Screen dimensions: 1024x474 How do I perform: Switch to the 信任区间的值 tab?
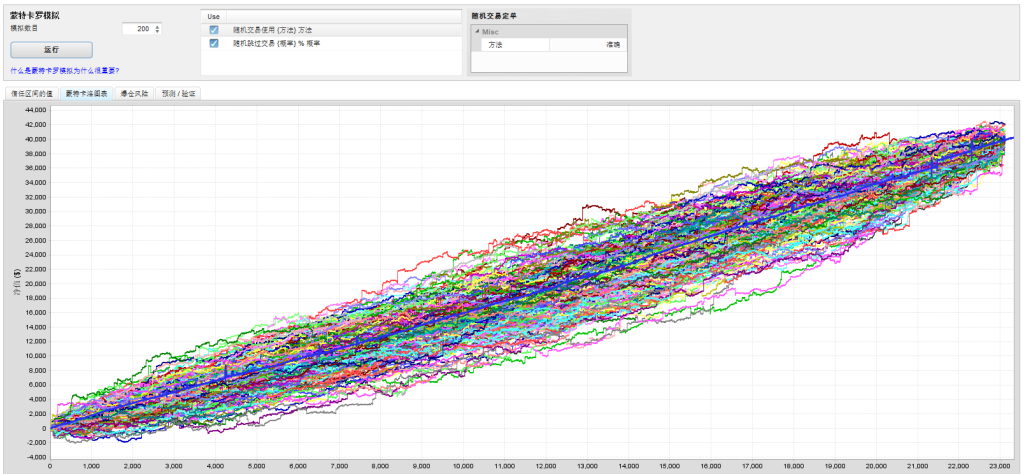31,93
